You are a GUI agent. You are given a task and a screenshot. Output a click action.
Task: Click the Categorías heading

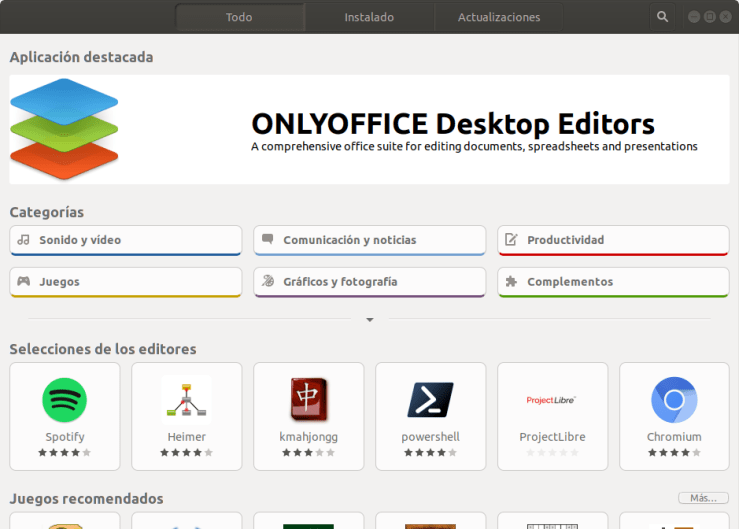coord(47,213)
